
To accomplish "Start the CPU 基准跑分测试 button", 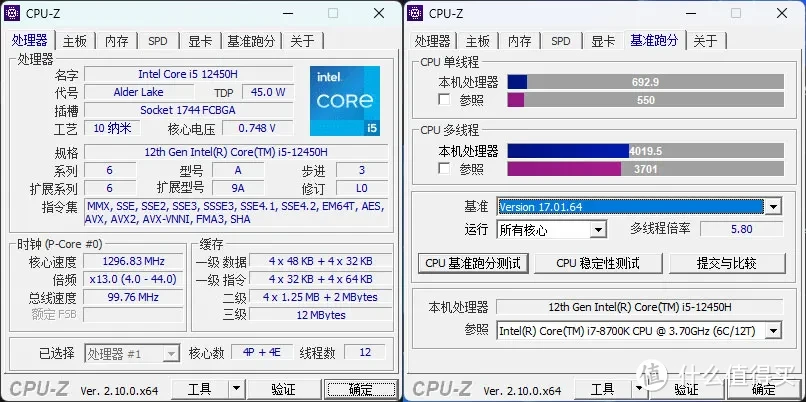I will 473,264.
